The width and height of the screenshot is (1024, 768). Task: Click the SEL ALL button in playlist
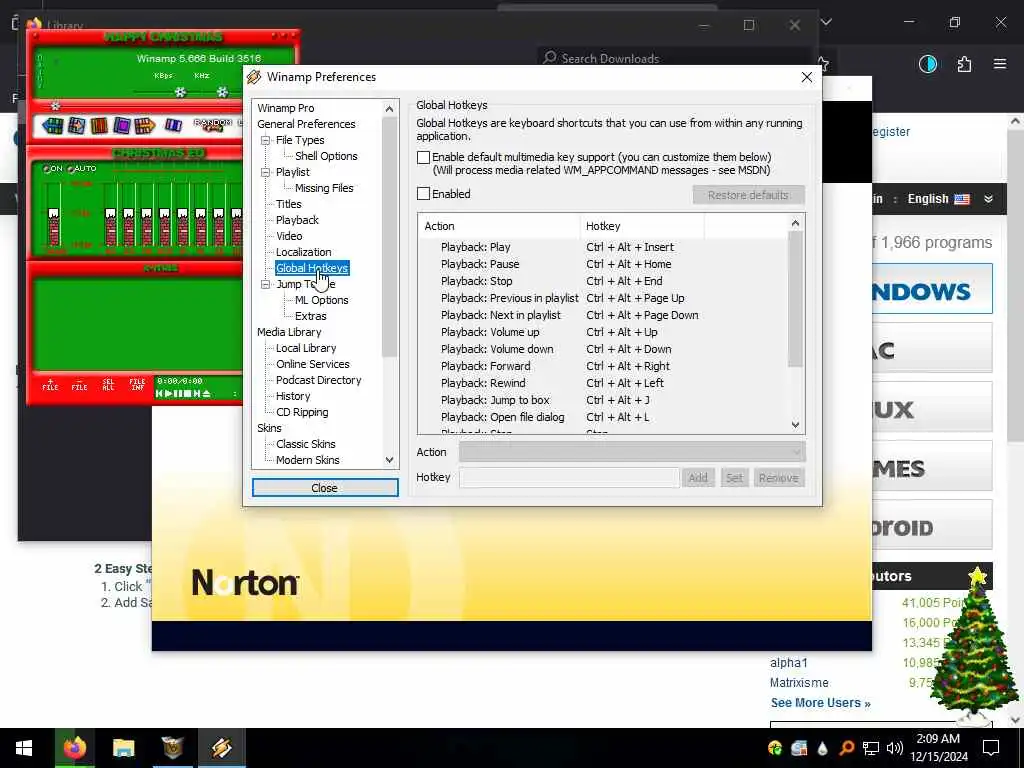(x=108, y=384)
